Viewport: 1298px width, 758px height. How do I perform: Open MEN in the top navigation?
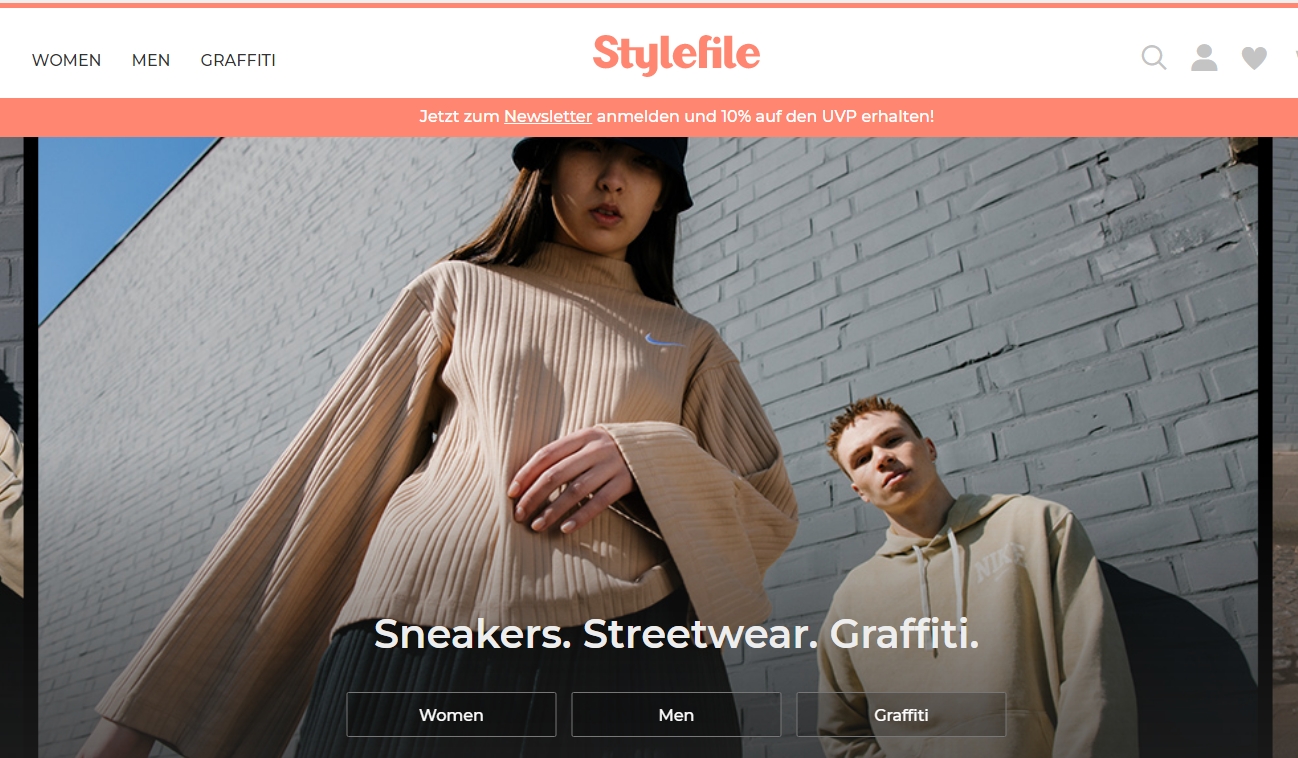[x=151, y=60]
